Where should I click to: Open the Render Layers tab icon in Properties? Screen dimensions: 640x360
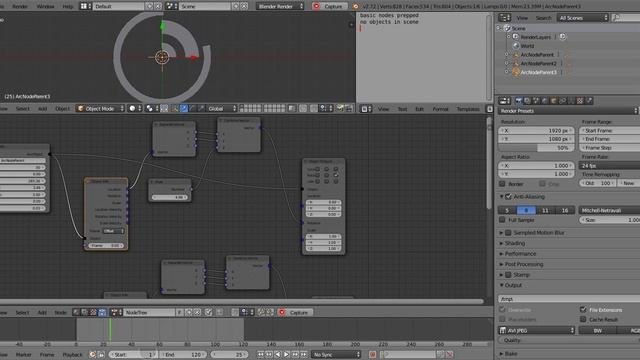point(527,100)
